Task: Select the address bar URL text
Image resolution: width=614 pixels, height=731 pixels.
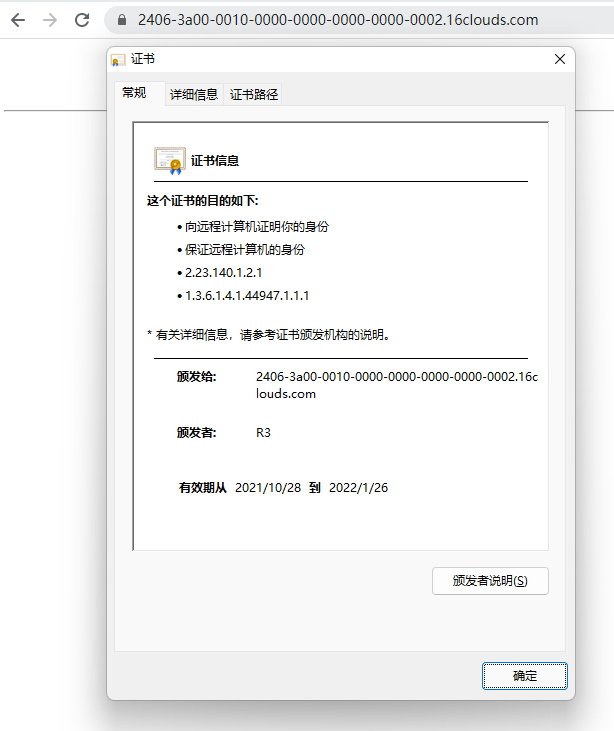Action: 338,20
